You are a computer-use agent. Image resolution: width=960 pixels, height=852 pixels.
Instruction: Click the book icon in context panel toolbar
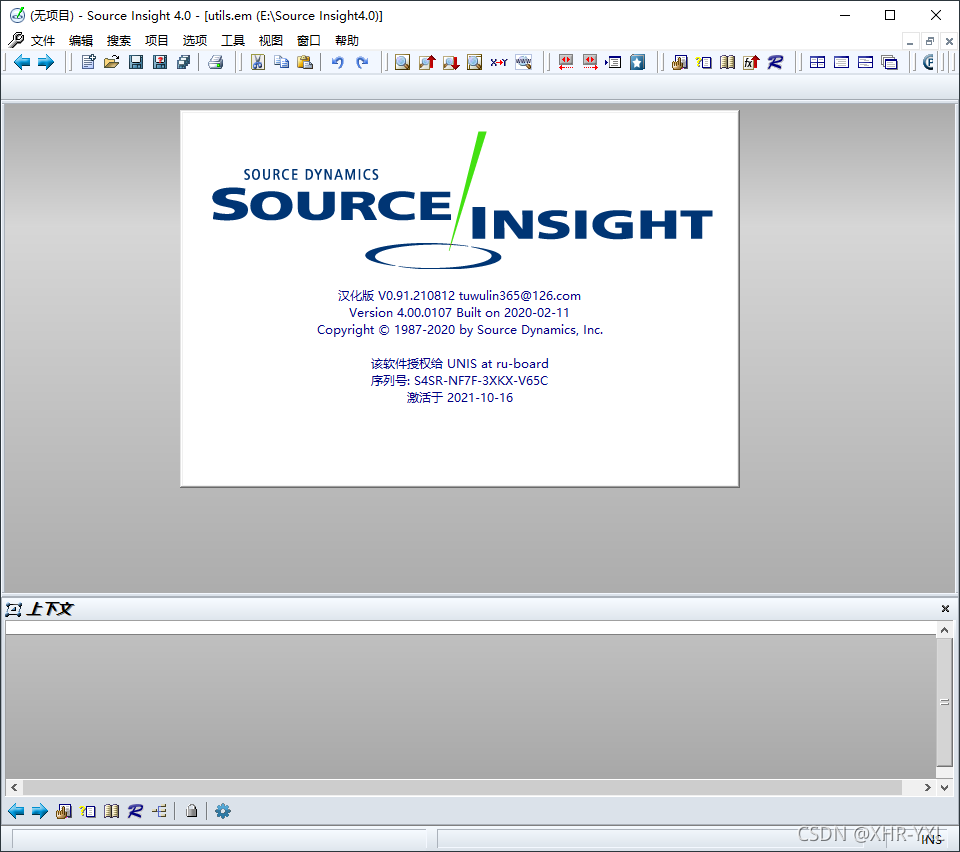point(111,811)
